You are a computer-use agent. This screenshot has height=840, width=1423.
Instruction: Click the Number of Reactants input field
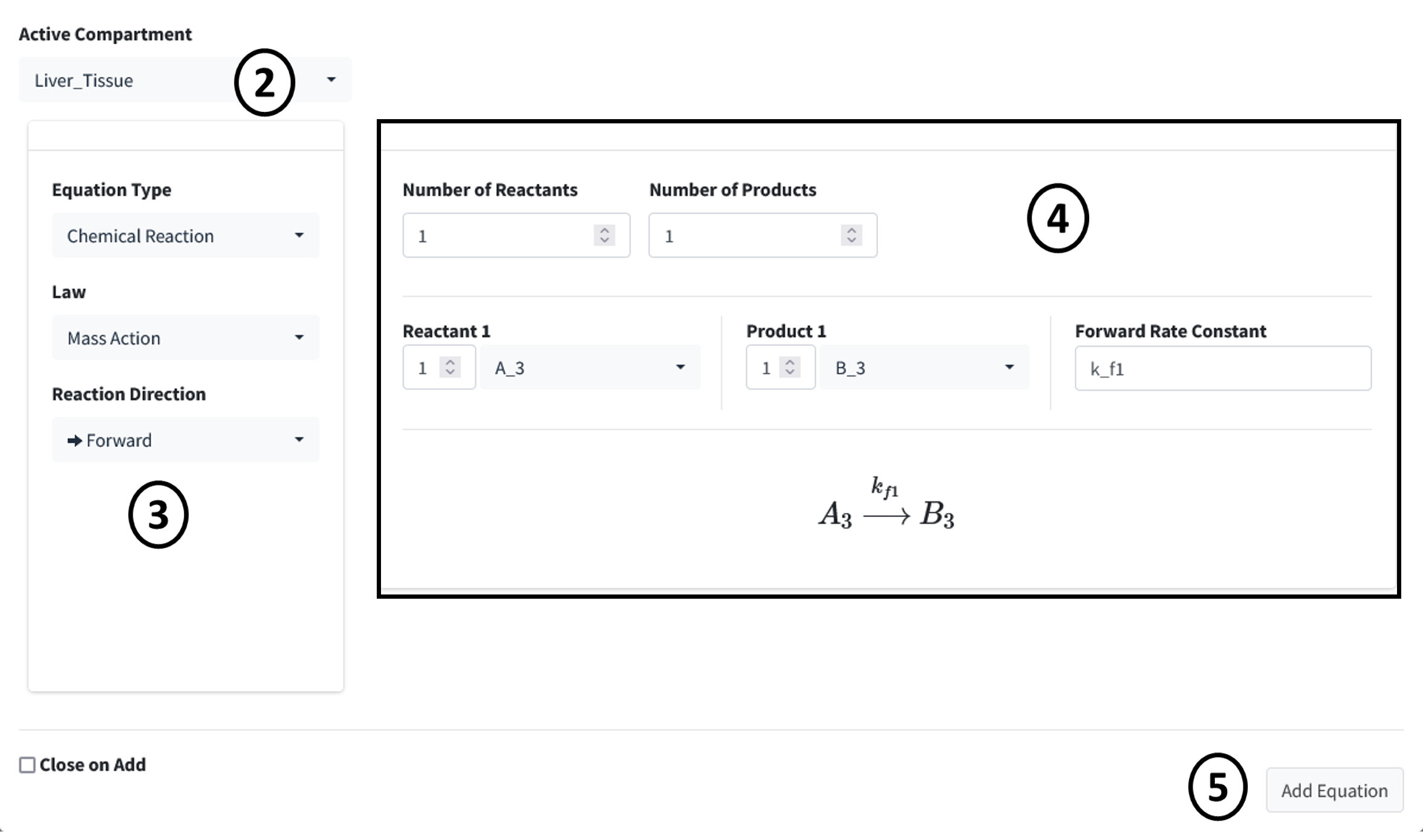point(516,235)
